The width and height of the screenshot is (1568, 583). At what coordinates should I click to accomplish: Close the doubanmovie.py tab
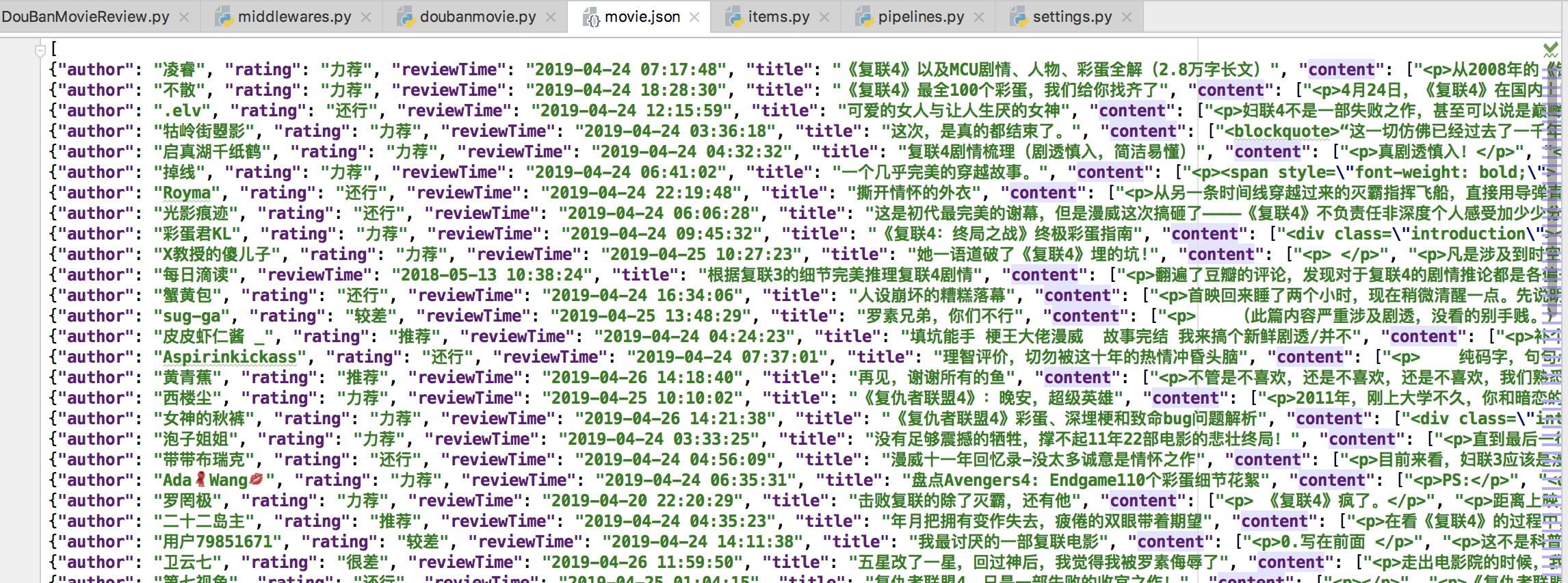coord(551,17)
